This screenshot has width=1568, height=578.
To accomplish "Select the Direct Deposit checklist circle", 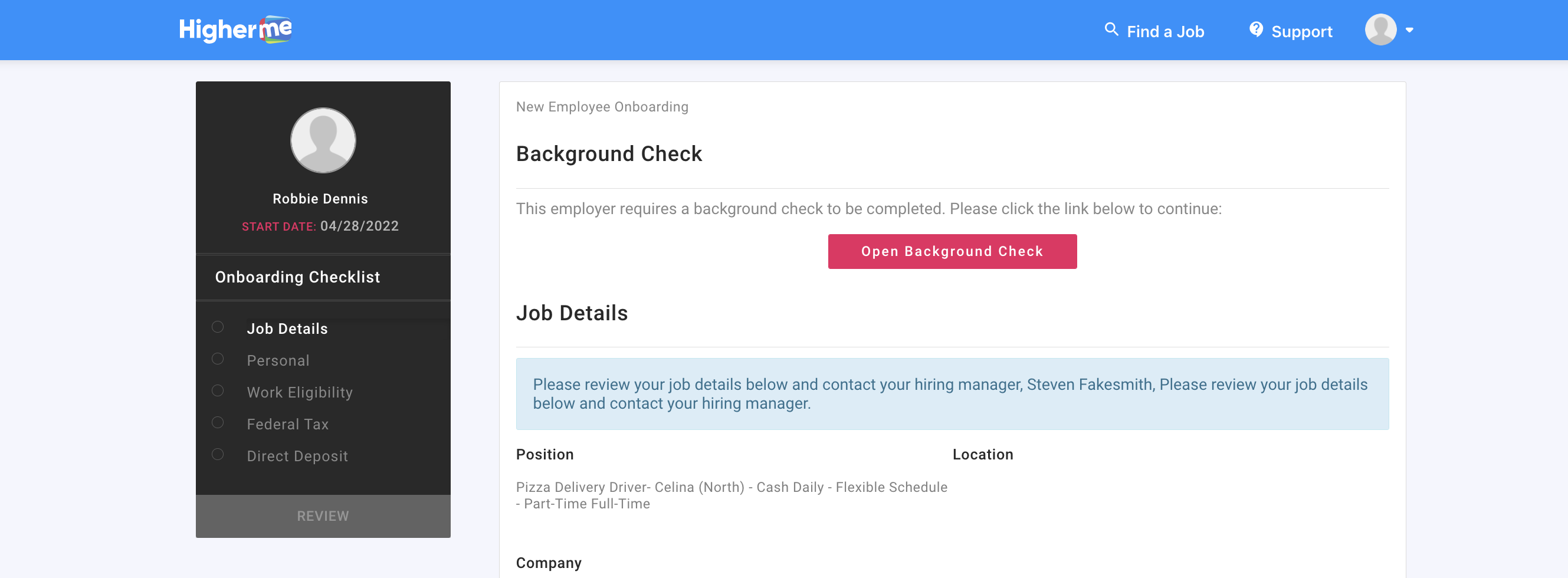I will tap(217, 455).
